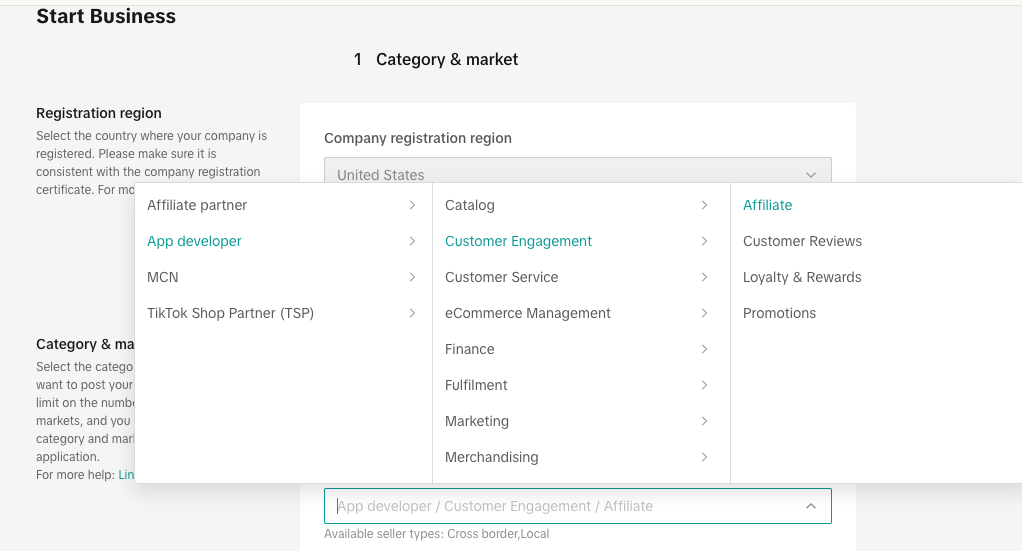
Task: Collapse the category cascader using its arrow
Action: click(810, 506)
